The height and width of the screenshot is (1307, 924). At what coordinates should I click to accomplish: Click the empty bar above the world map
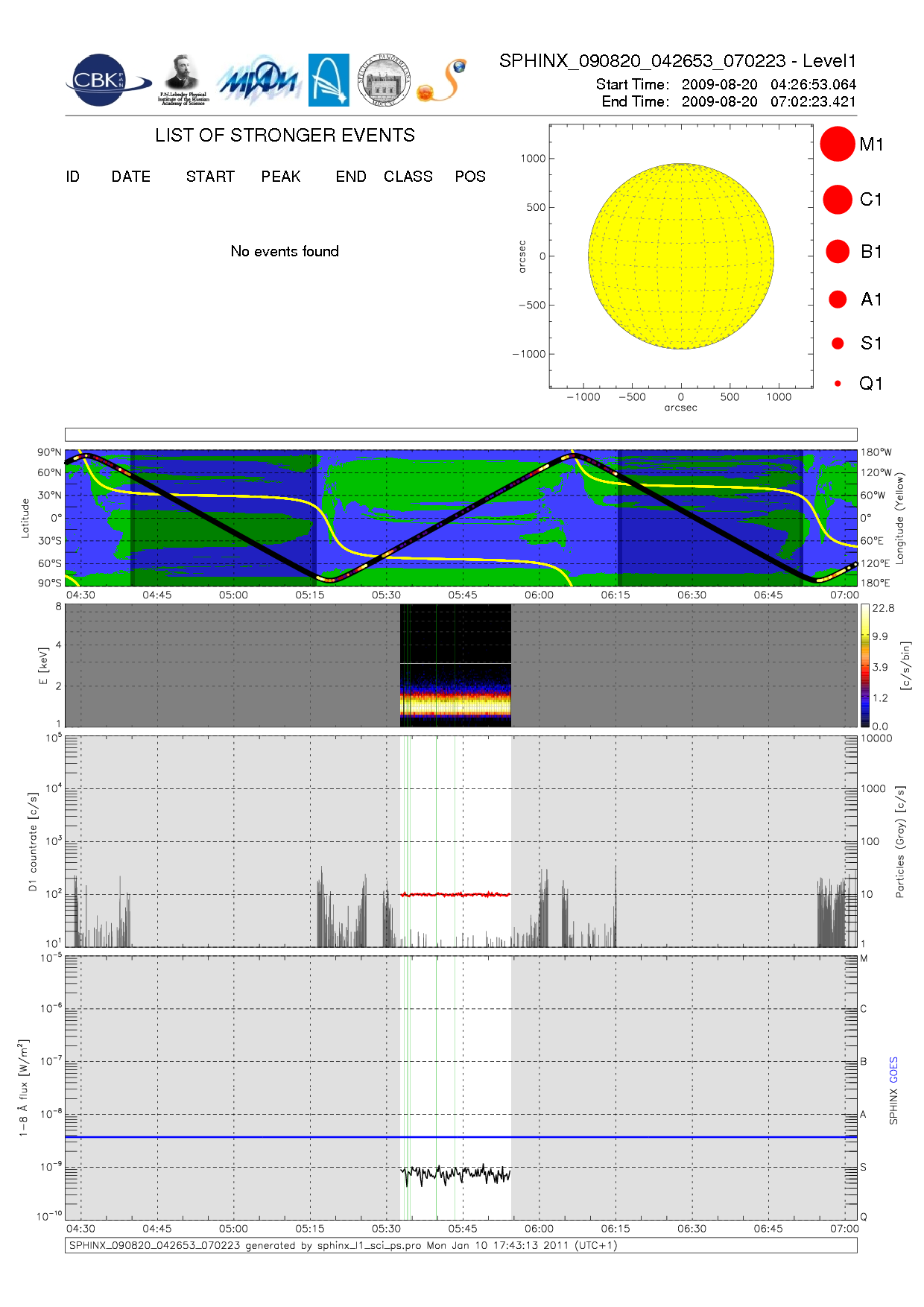tap(461, 434)
